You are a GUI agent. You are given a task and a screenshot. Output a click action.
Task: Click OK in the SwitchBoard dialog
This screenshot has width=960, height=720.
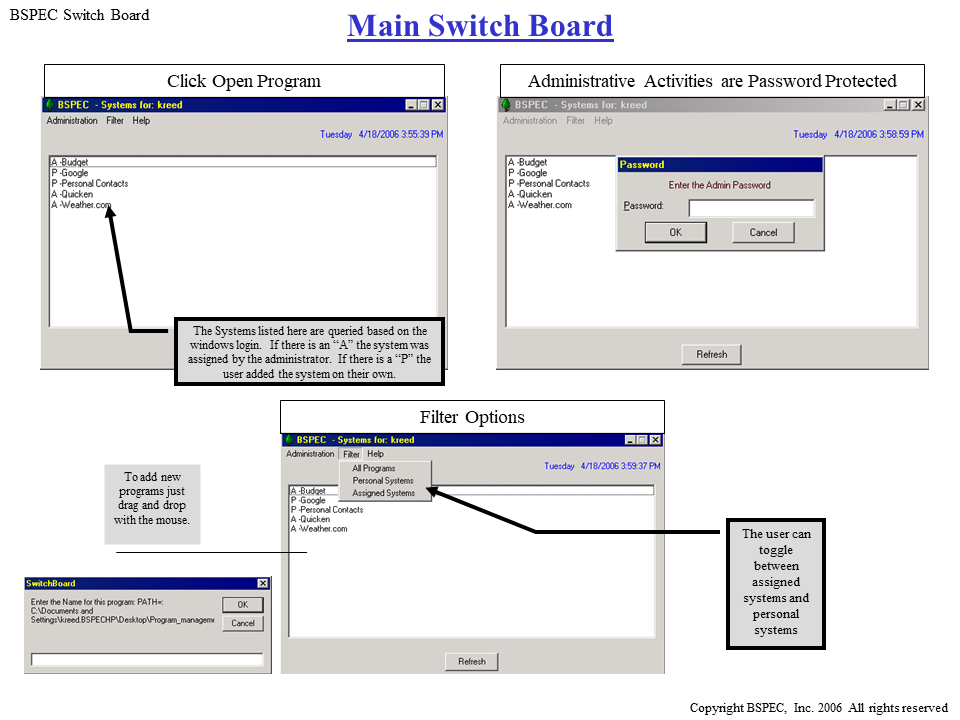tap(243, 604)
